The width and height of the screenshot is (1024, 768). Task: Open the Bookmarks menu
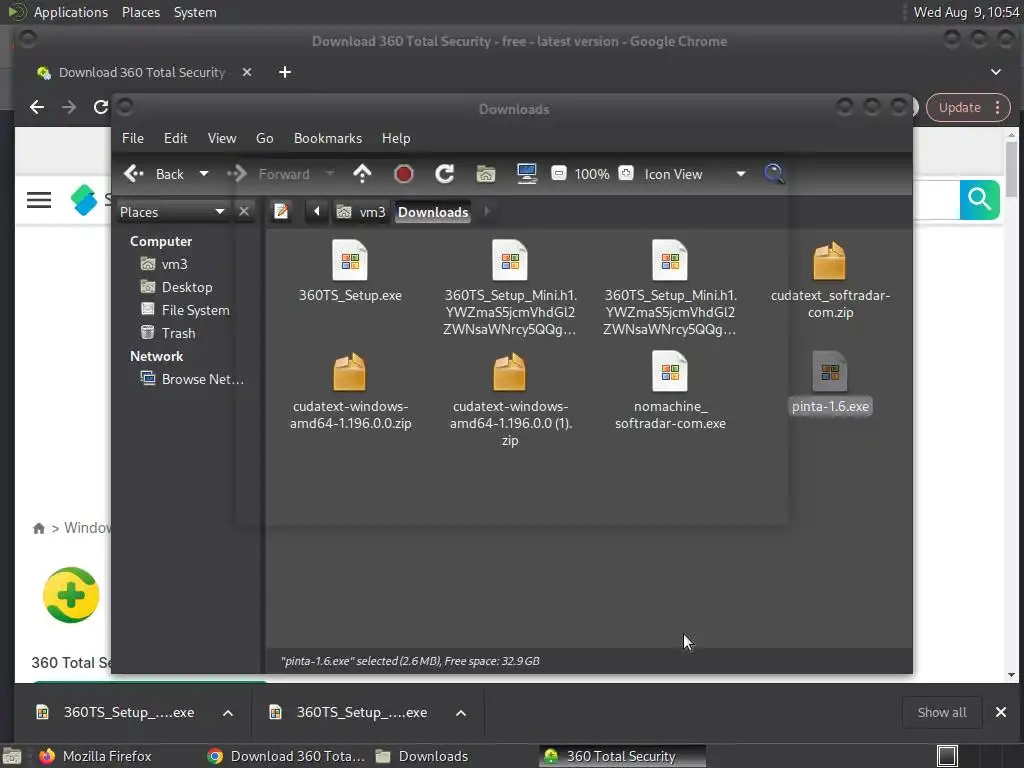tap(328, 138)
